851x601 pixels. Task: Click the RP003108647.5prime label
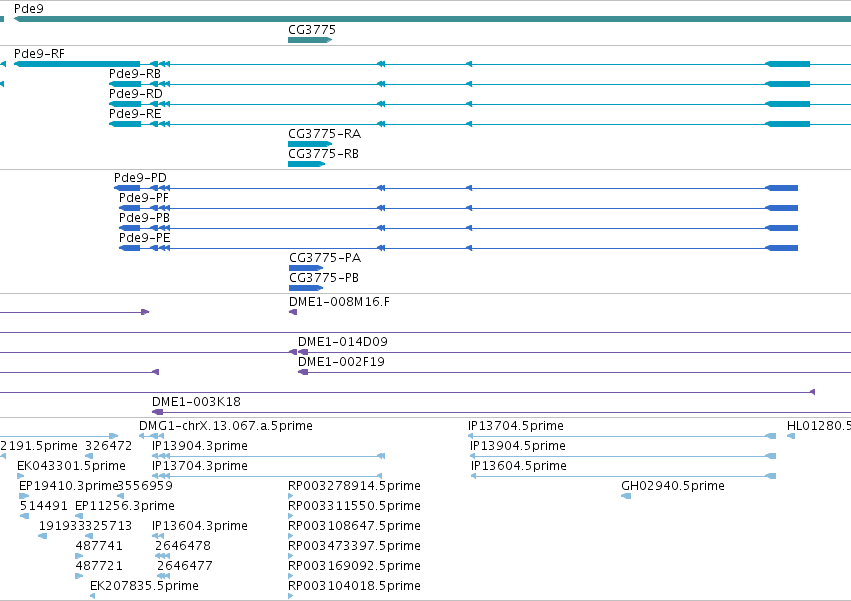point(354,526)
